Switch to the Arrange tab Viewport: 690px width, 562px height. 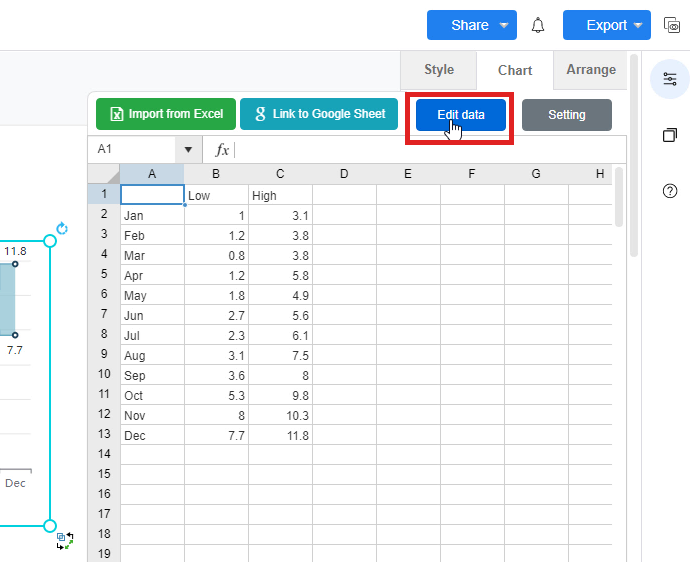pos(591,70)
